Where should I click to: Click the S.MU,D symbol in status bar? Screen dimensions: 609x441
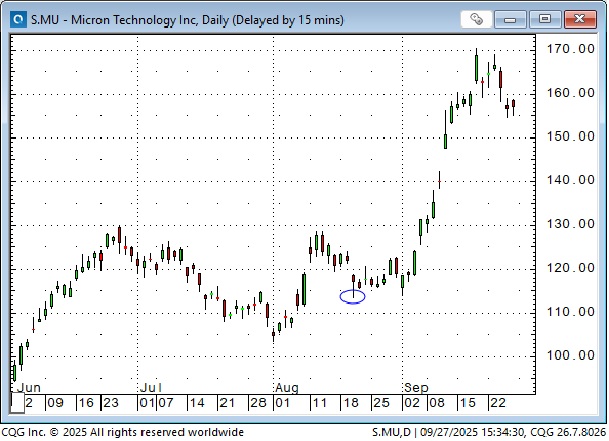point(390,432)
